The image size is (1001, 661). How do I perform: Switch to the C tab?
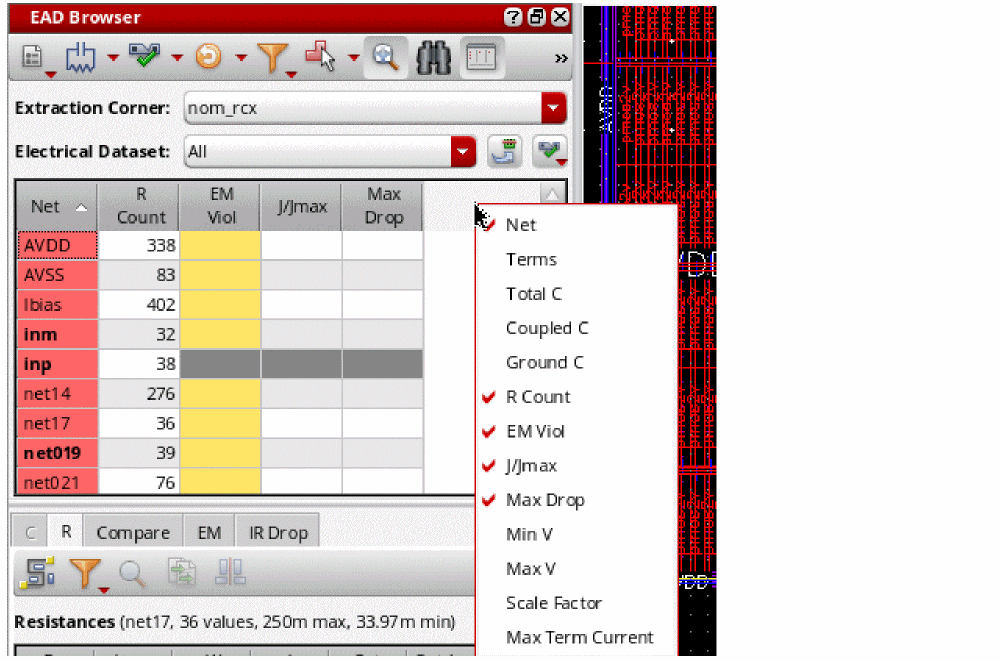click(x=30, y=532)
